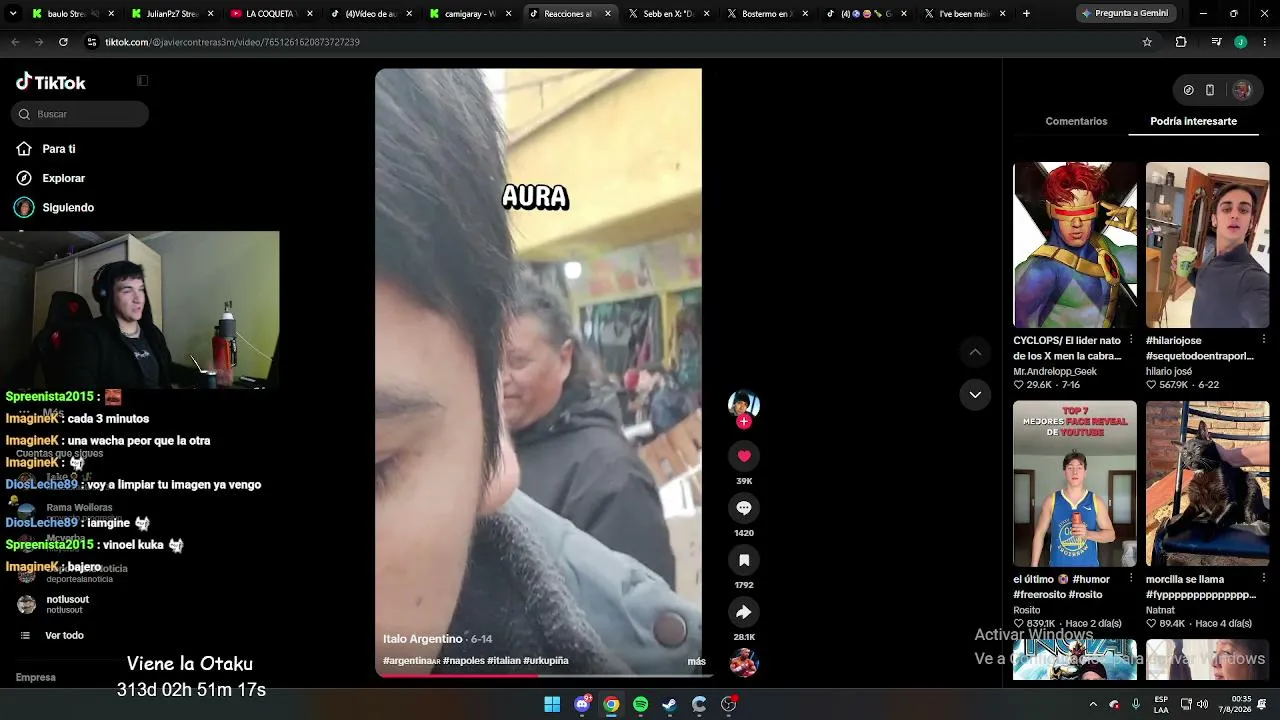This screenshot has width=1280, height=720.
Task: Open options for the CYCLOPS video
Action: 1131,340
